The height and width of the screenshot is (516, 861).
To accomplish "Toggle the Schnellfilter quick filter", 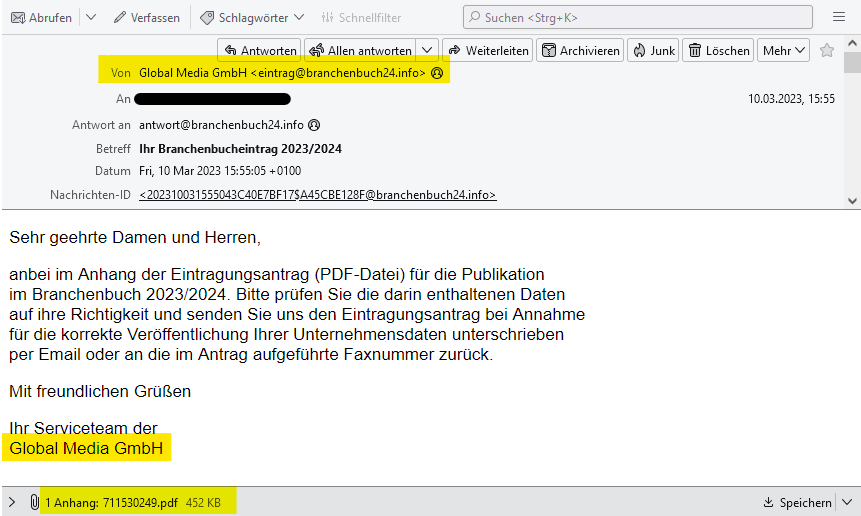I will tap(361, 18).
